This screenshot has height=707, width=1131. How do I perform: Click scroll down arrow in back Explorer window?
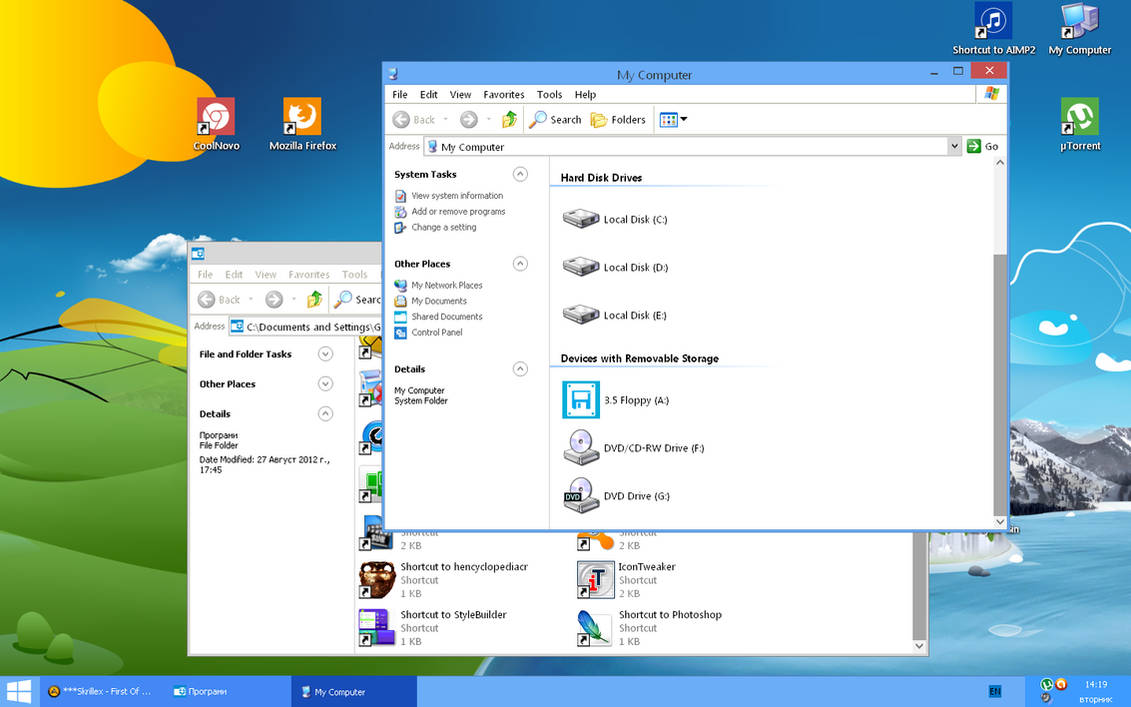[919, 646]
